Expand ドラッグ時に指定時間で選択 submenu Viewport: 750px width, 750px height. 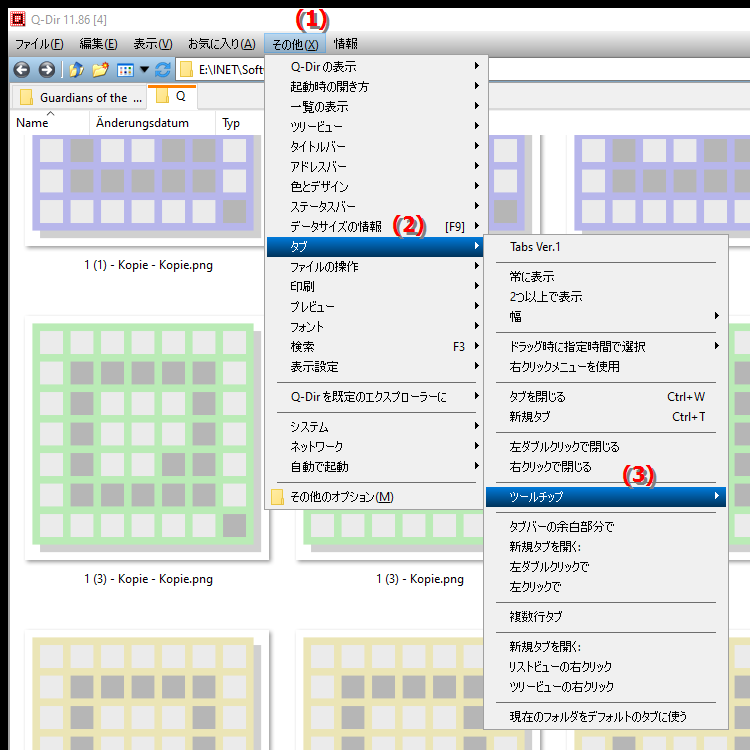pyautogui.click(x=606, y=346)
